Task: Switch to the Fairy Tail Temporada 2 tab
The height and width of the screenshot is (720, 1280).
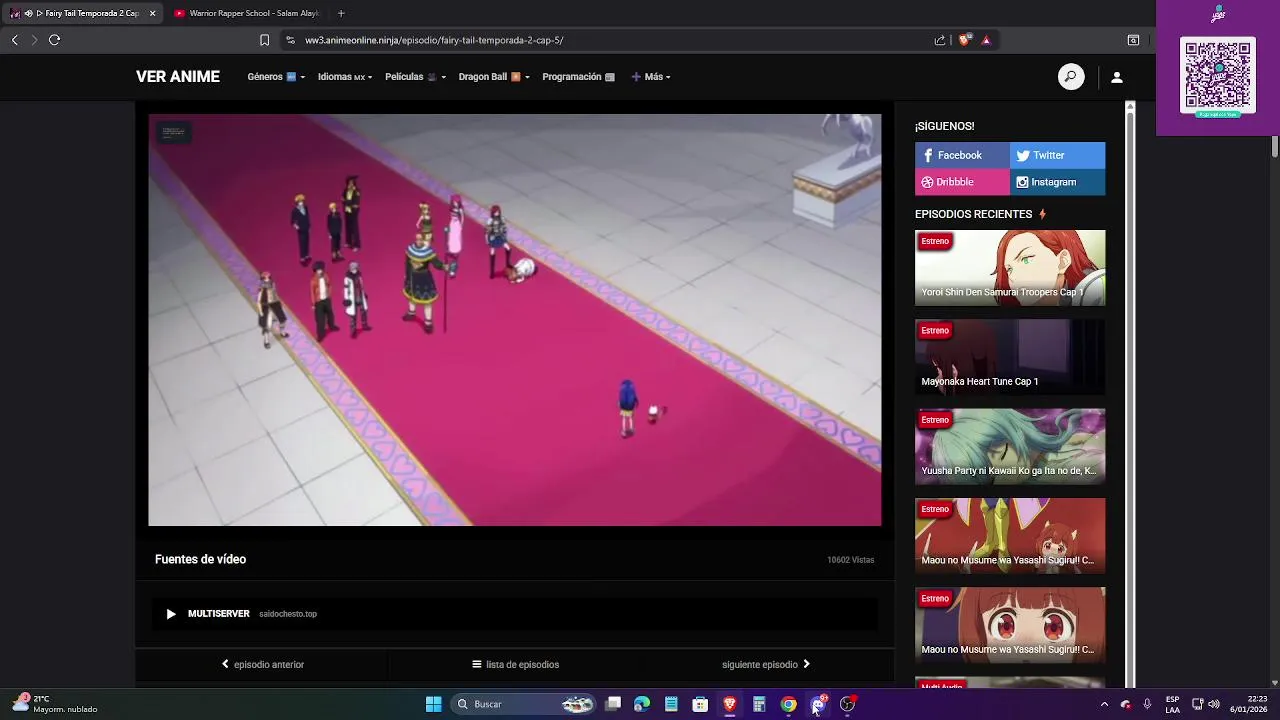Action: tap(83, 13)
